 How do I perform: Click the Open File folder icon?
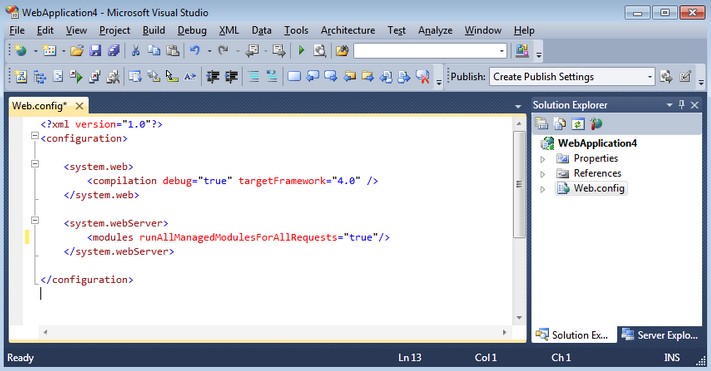77,50
